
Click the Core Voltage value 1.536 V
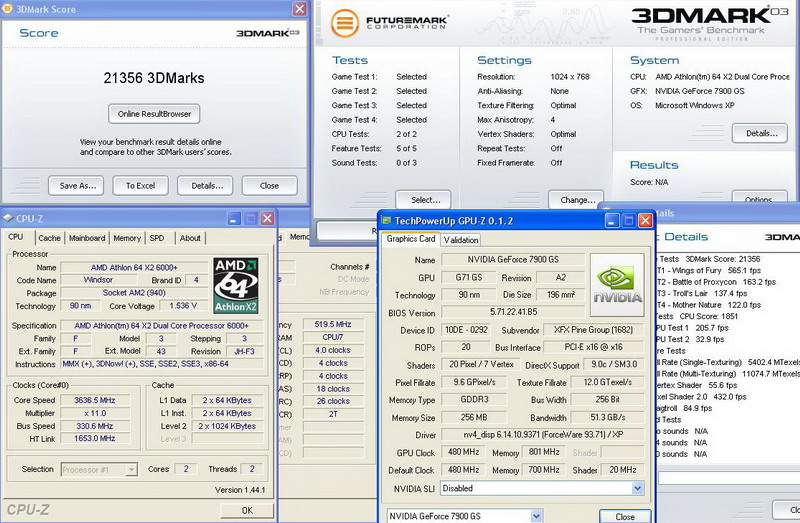tap(183, 306)
